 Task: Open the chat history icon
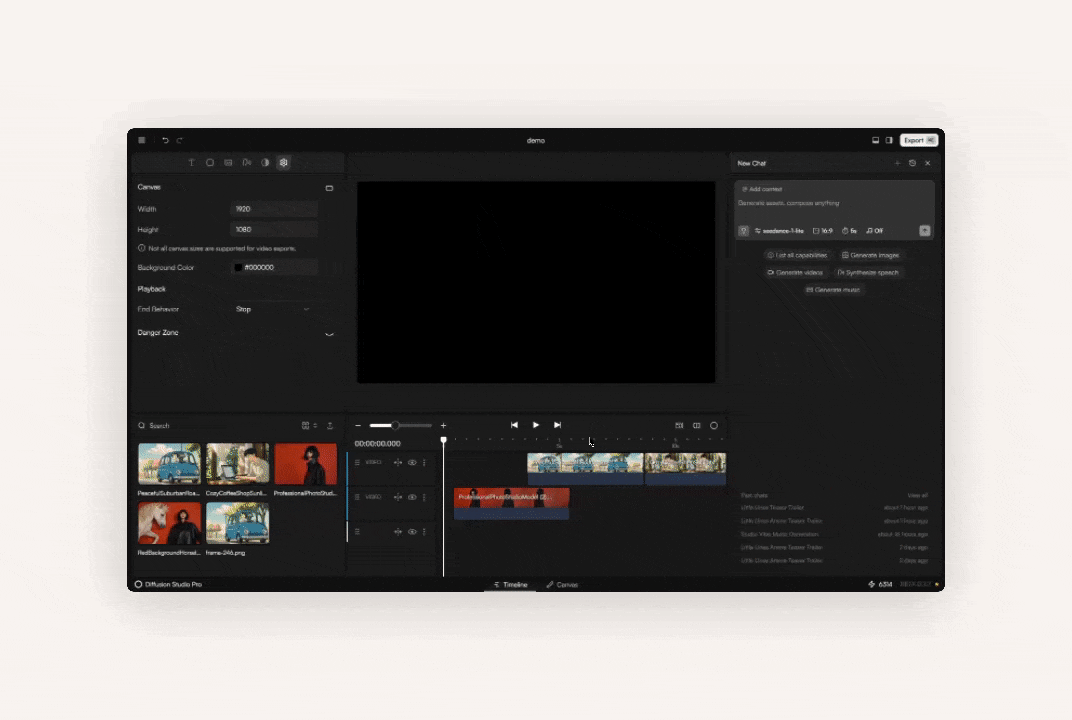tap(912, 163)
